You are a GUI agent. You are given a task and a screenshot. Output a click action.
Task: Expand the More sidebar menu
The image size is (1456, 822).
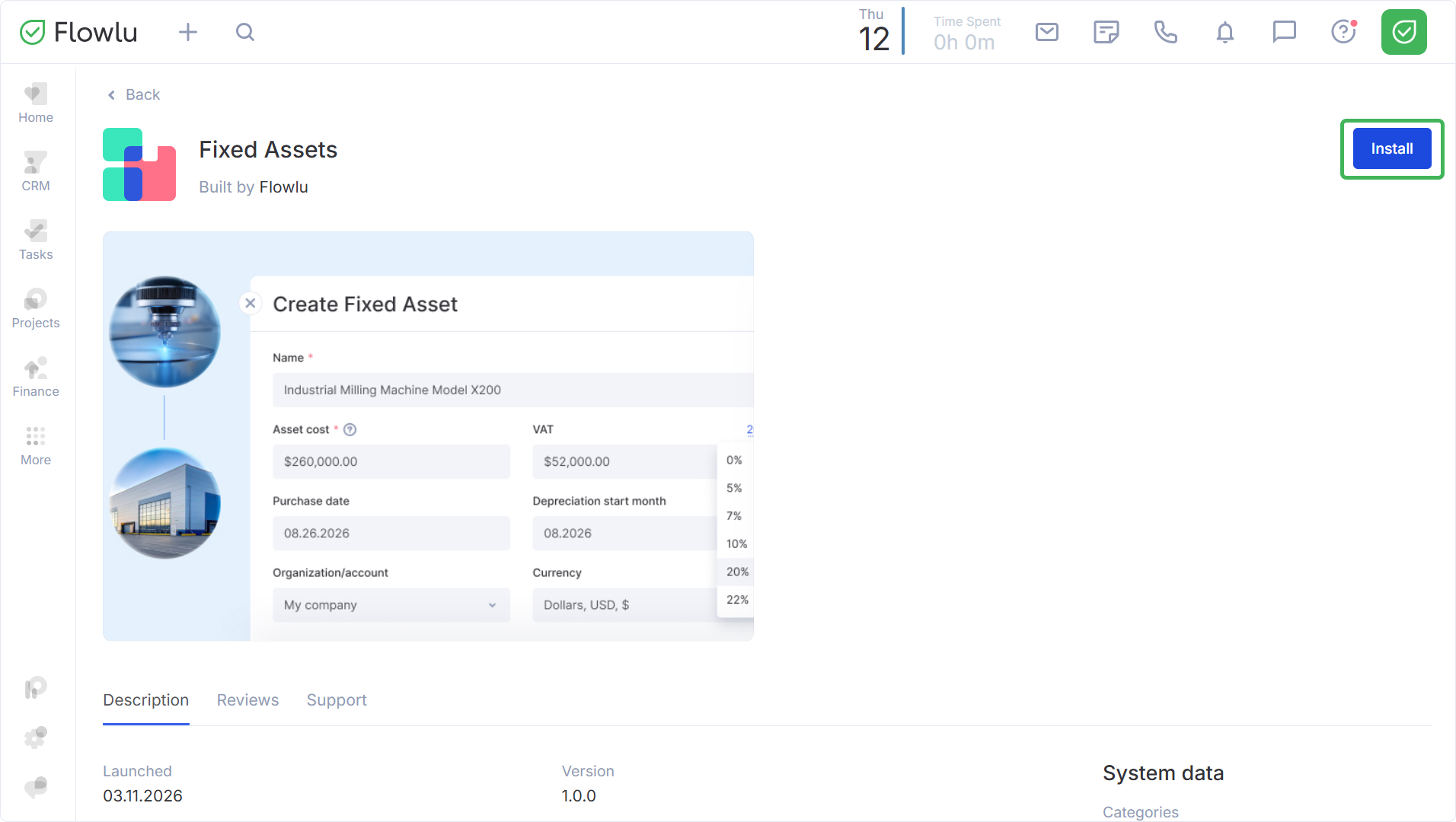(x=36, y=445)
